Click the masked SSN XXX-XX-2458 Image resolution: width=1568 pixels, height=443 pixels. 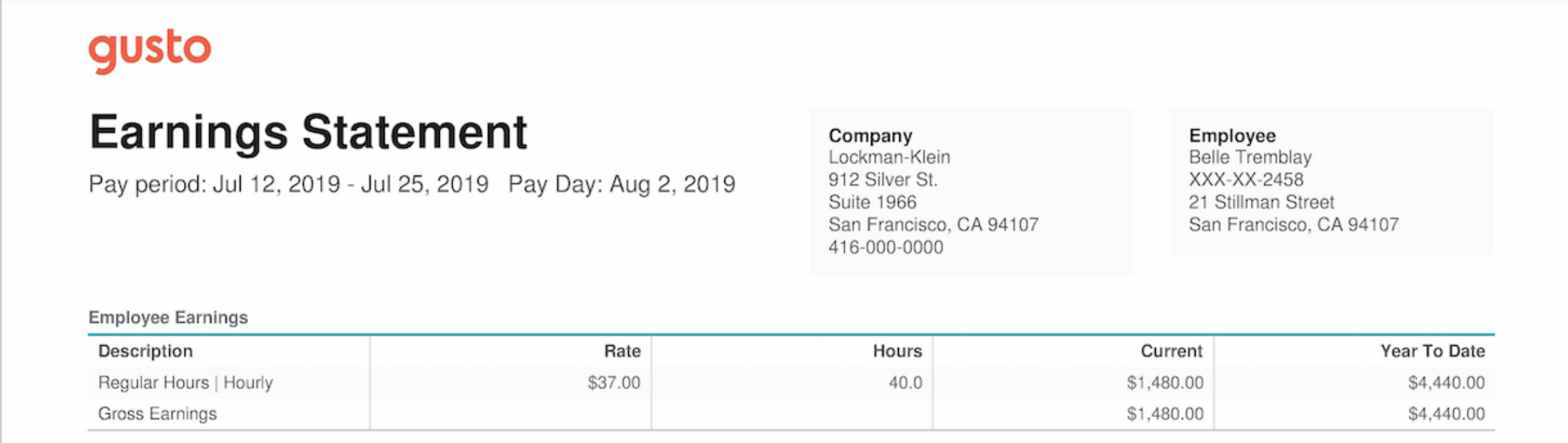point(1246,180)
